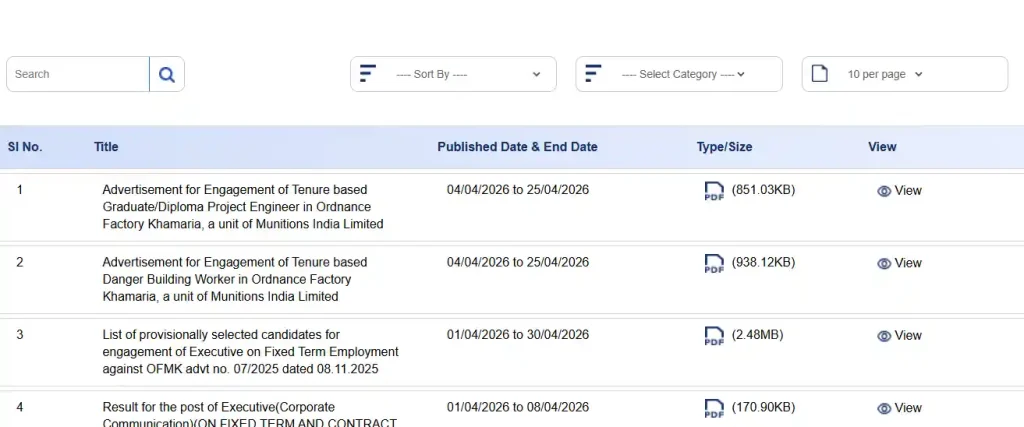Open PDF icon for Danger Building Worker advertisement

coord(714,263)
